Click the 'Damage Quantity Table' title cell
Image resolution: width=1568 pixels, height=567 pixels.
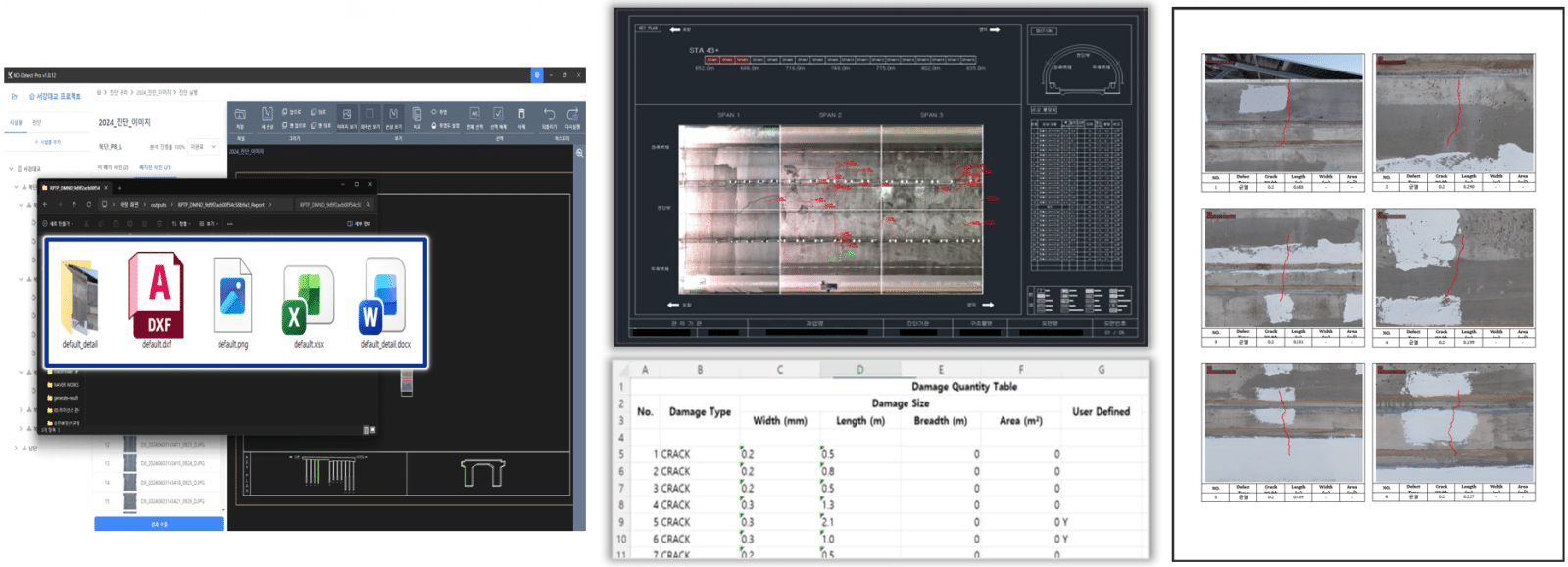(963, 387)
